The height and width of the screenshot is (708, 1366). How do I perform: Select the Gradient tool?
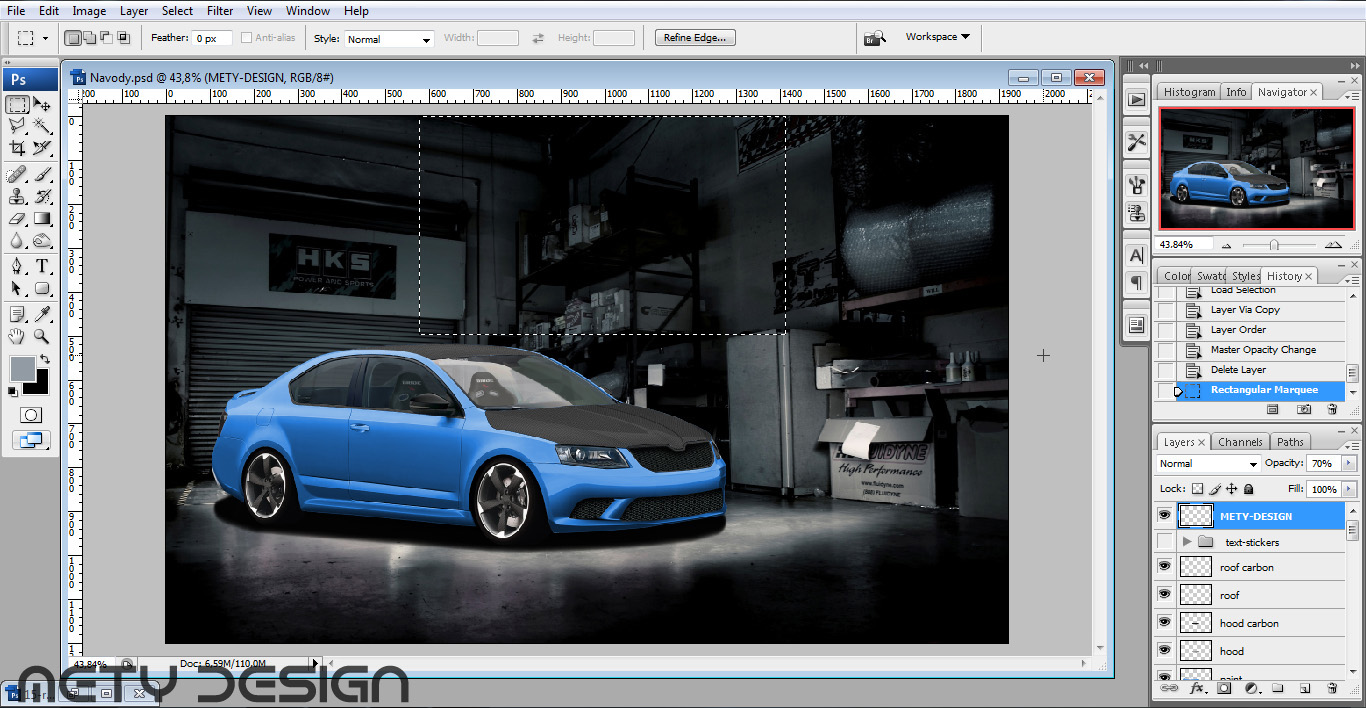(42, 219)
